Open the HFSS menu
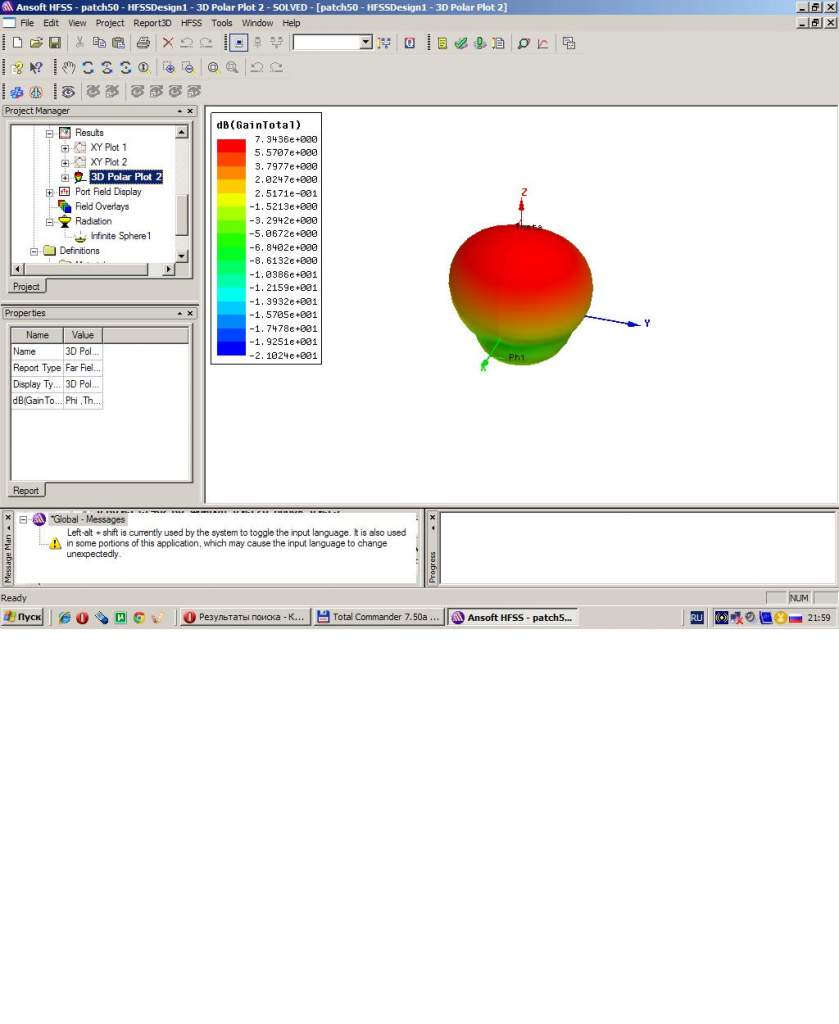Screen dimensions: 839x1024 click(x=191, y=23)
